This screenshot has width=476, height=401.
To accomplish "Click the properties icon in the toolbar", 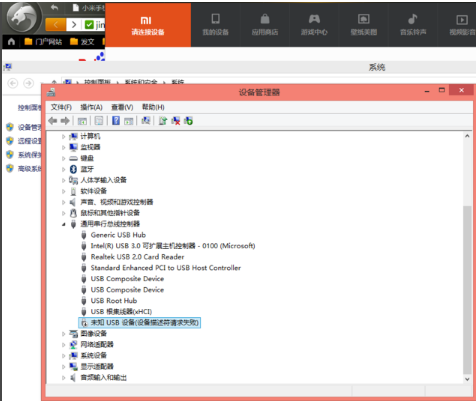I will tap(99, 121).
